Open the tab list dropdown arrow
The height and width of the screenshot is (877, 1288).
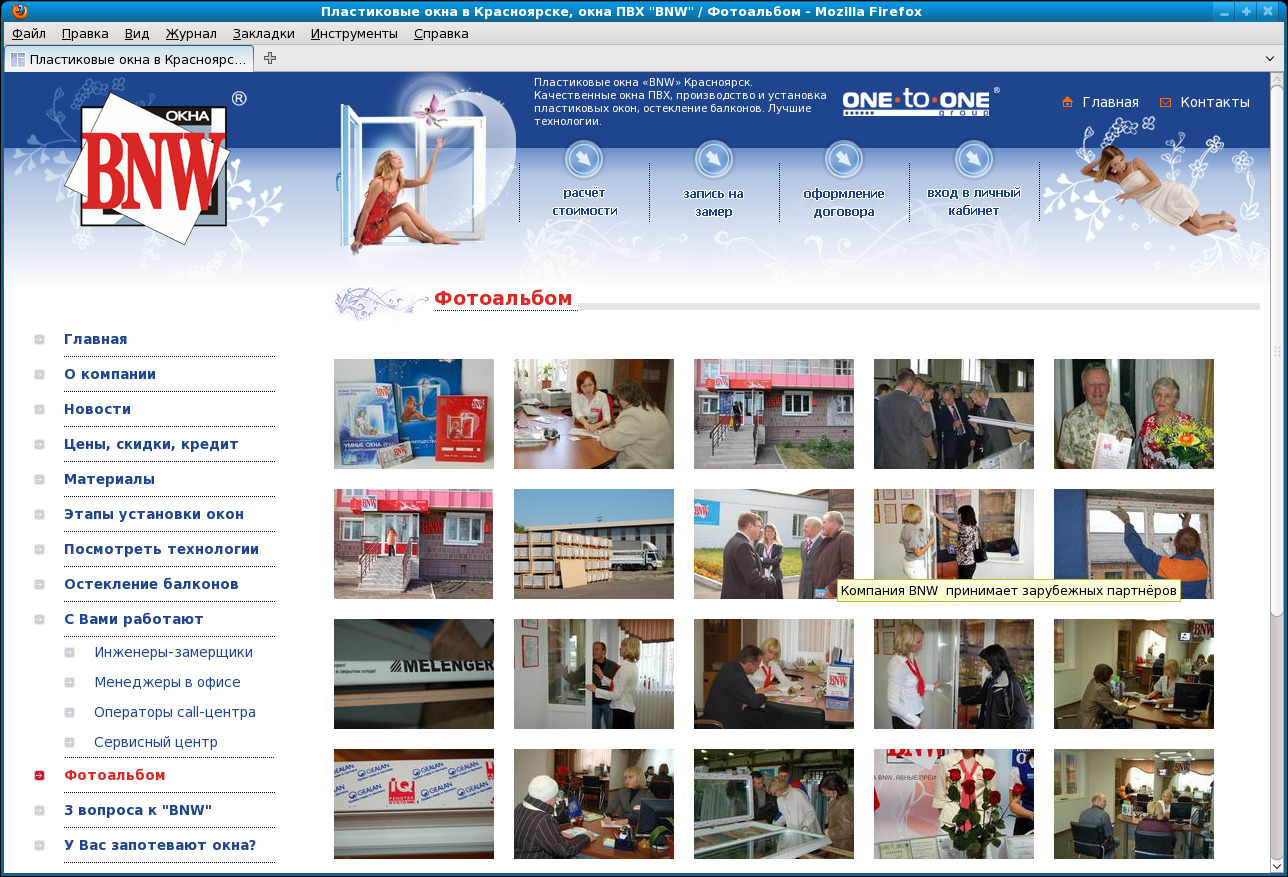(1271, 59)
